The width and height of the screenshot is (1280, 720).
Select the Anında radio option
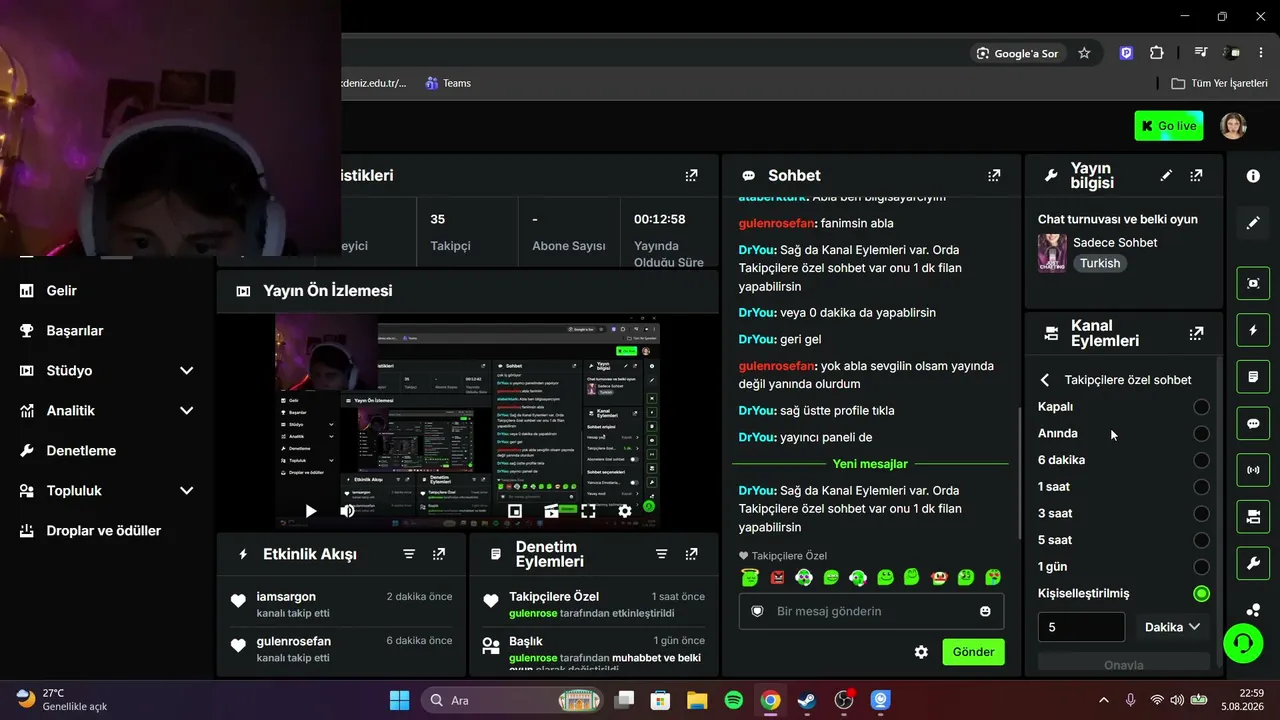pos(1201,434)
